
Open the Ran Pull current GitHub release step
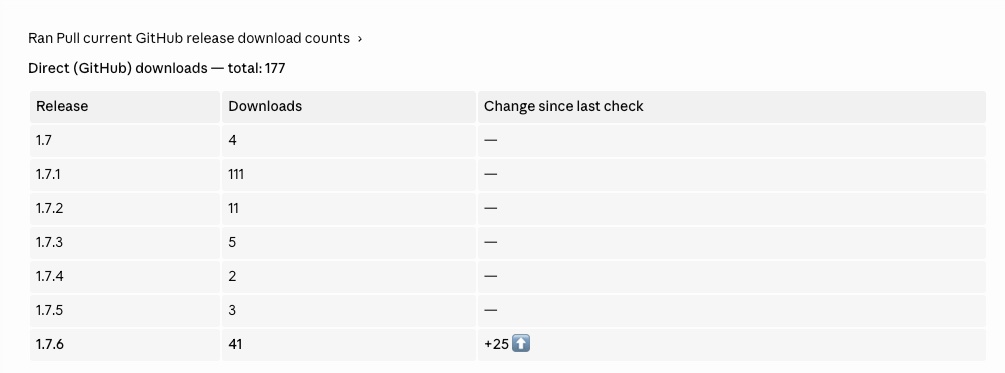point(189,38)
